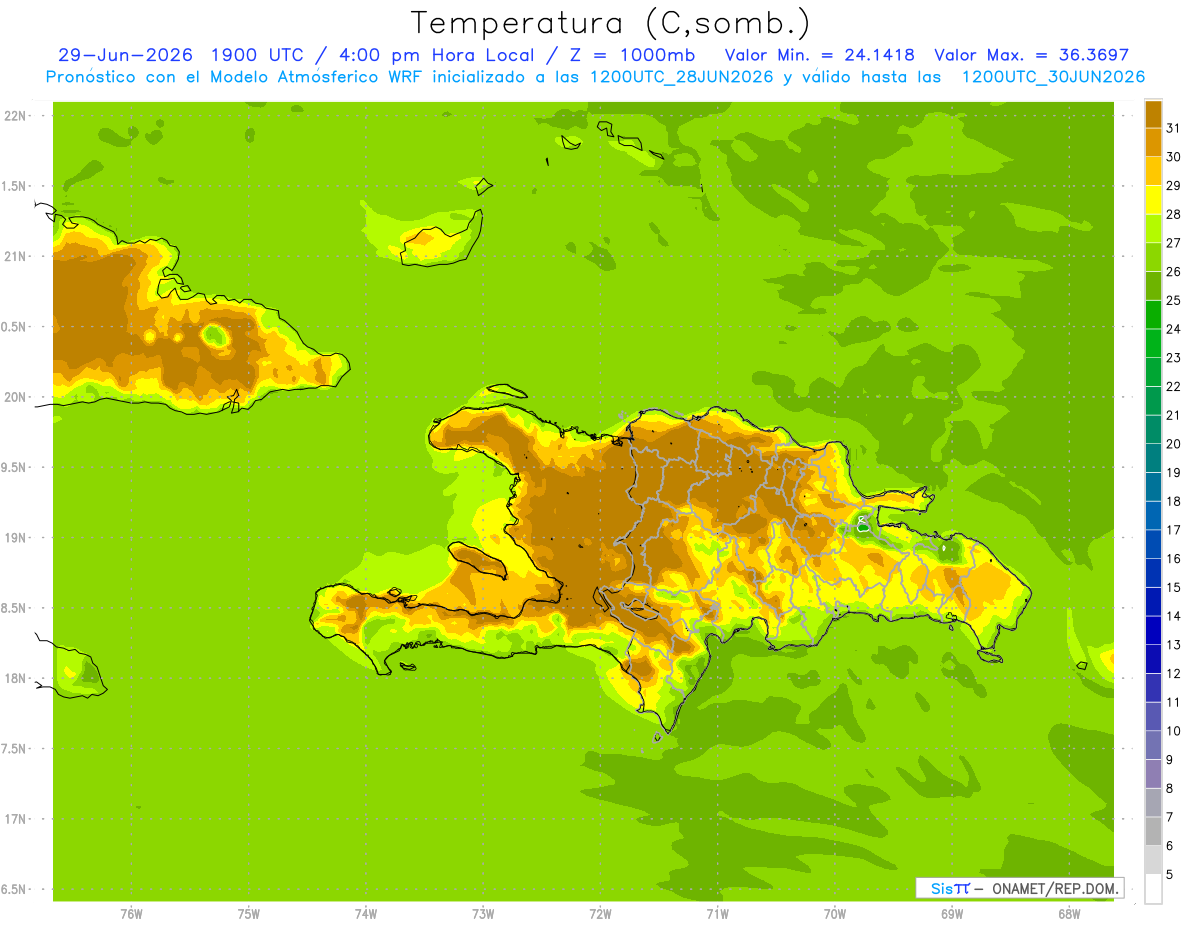Click the legend value "28"

click(1174, 214)
